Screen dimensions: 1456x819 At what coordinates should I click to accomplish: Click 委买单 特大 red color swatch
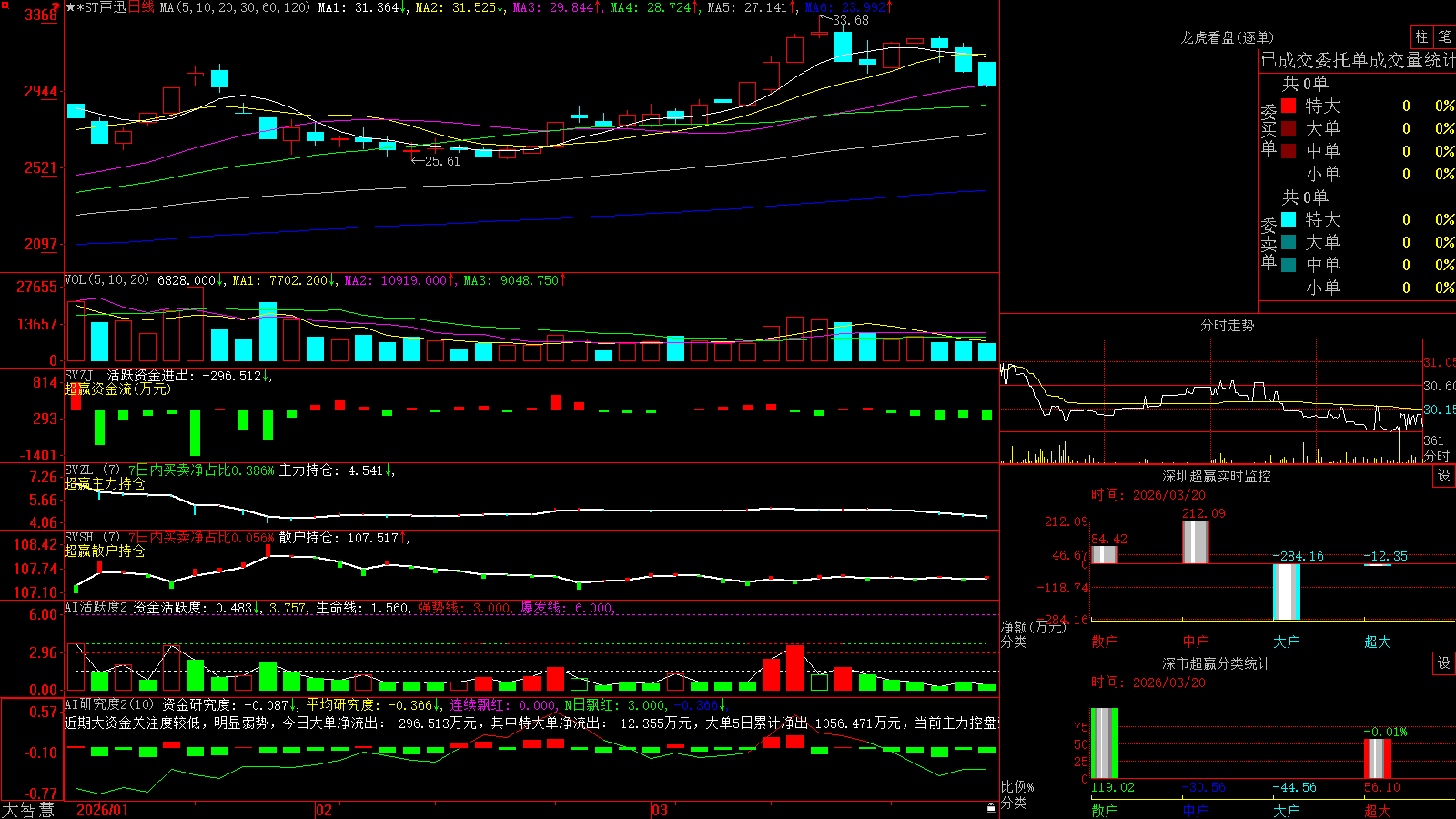coord(1289,106)
